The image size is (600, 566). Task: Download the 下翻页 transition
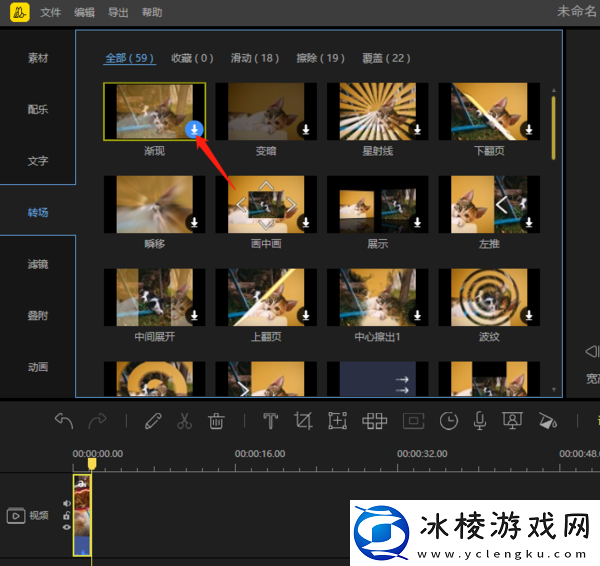[x=529, y=130]
